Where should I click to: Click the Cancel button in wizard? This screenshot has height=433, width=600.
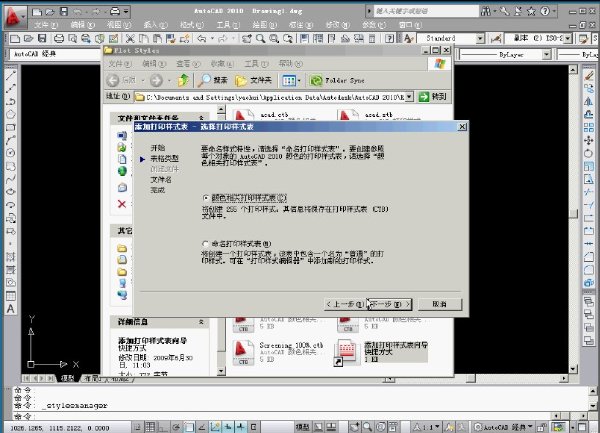click(x=440, y=304)
